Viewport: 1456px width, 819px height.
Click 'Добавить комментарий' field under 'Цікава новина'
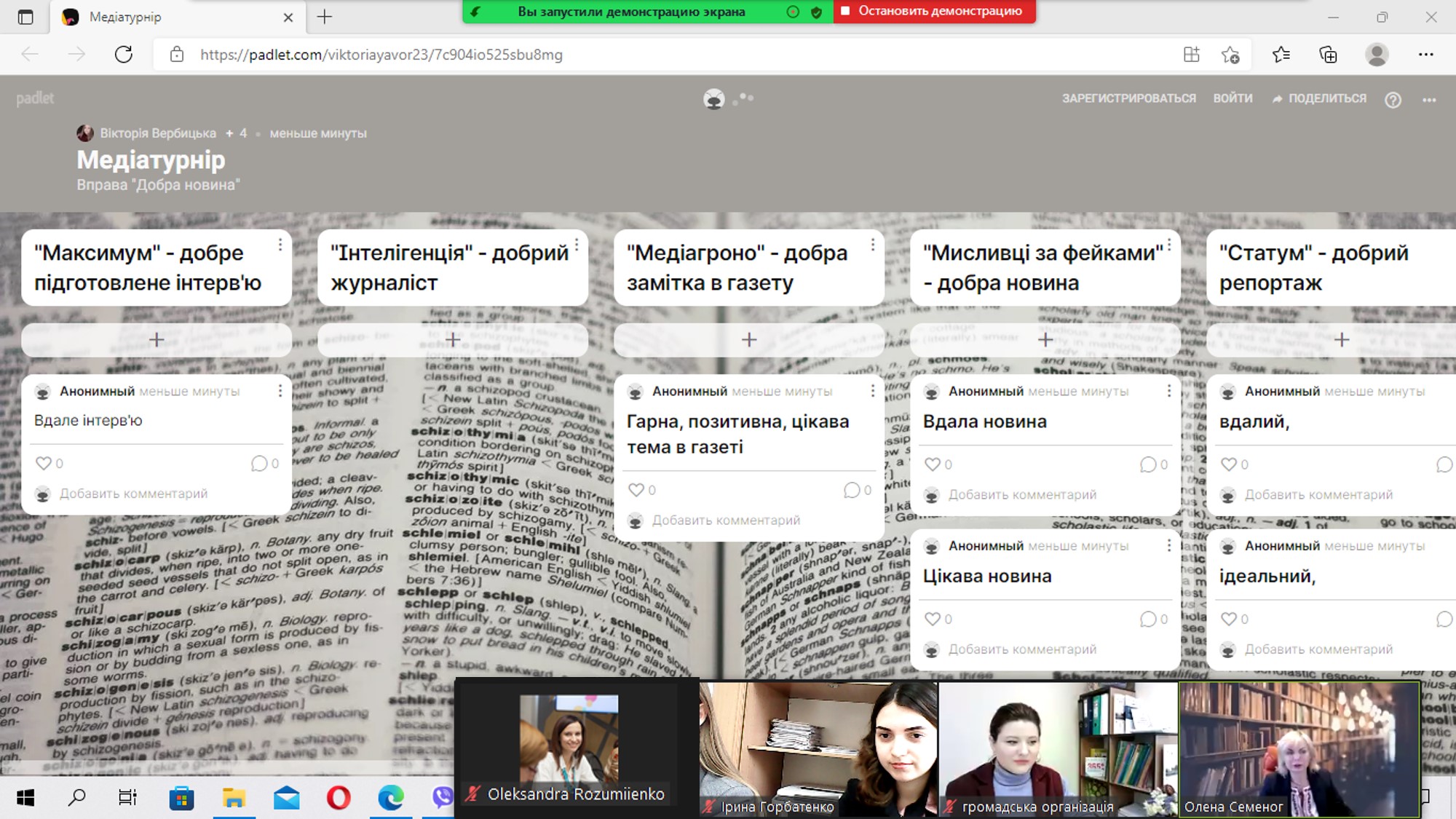(x=1022, y=649)
